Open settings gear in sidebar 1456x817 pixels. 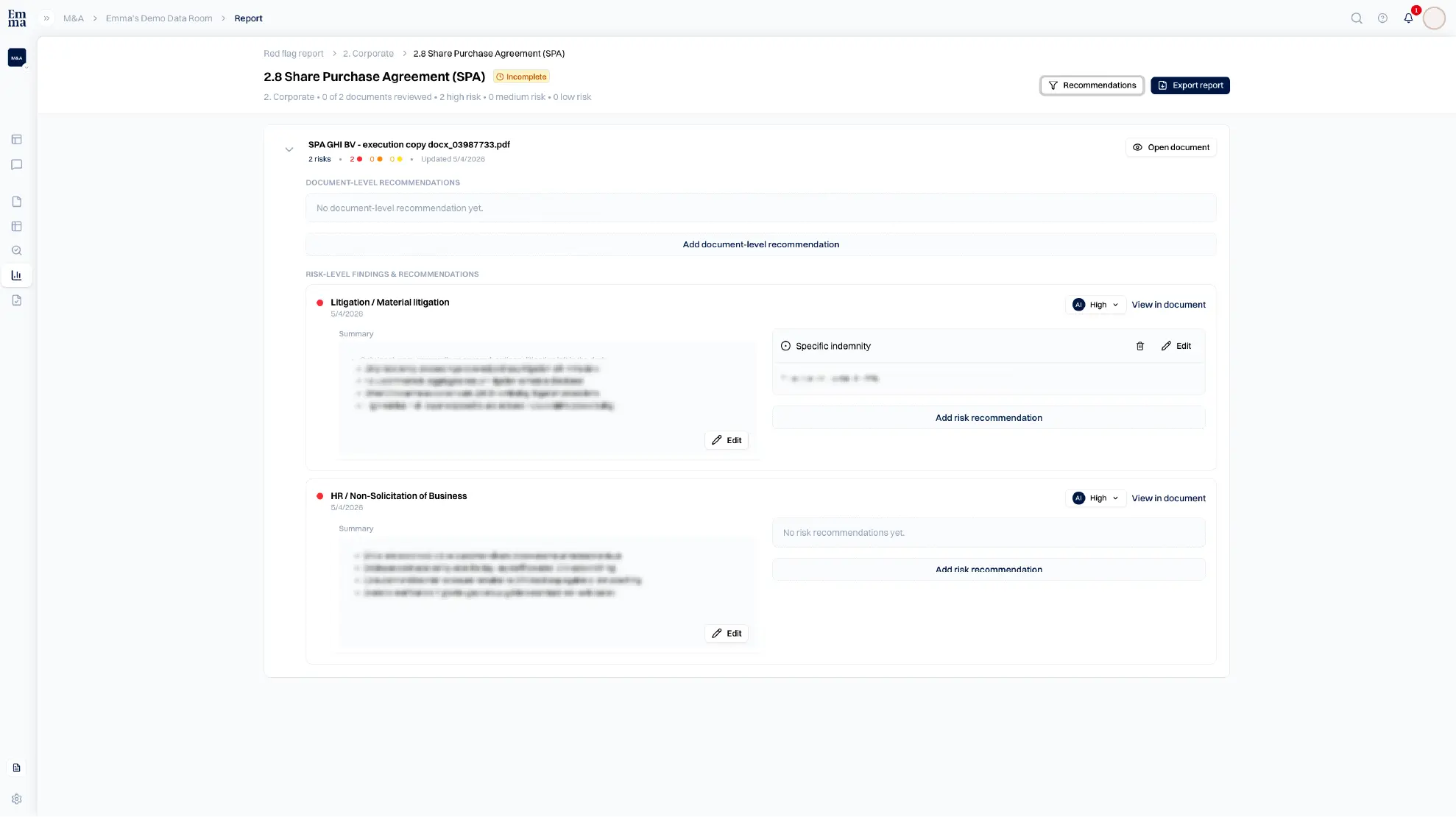coord(16,799)
